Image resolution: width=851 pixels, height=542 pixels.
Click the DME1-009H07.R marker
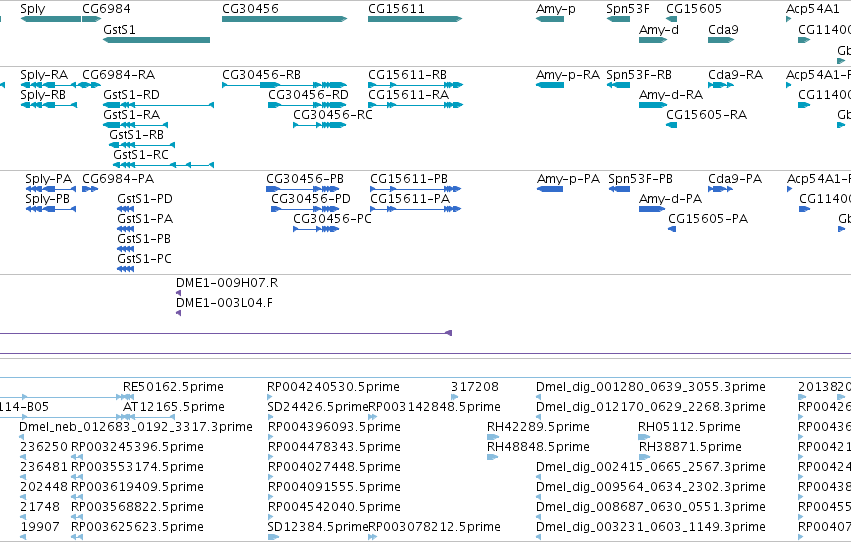point(179,293)
